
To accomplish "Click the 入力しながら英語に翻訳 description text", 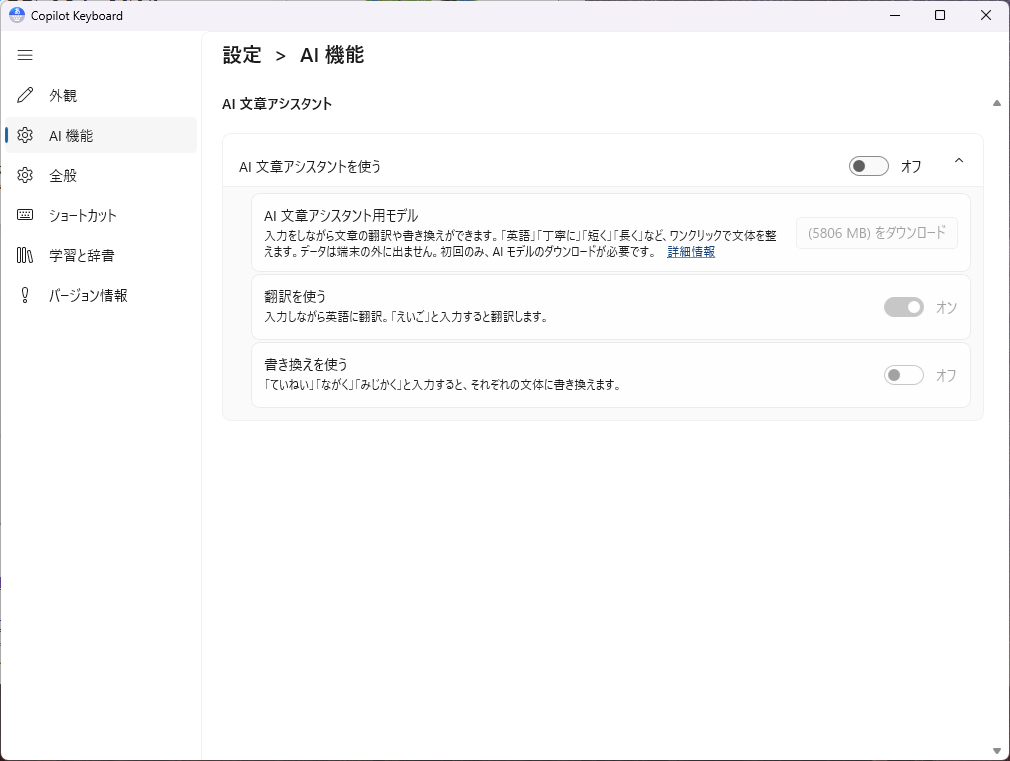I will click(x=406, y=317).
